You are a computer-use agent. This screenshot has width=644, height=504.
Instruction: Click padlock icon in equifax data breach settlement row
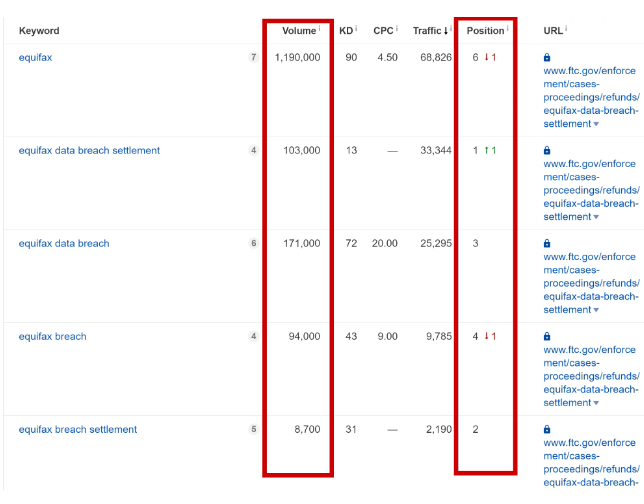pyautogui.click(x=547, y=150)
